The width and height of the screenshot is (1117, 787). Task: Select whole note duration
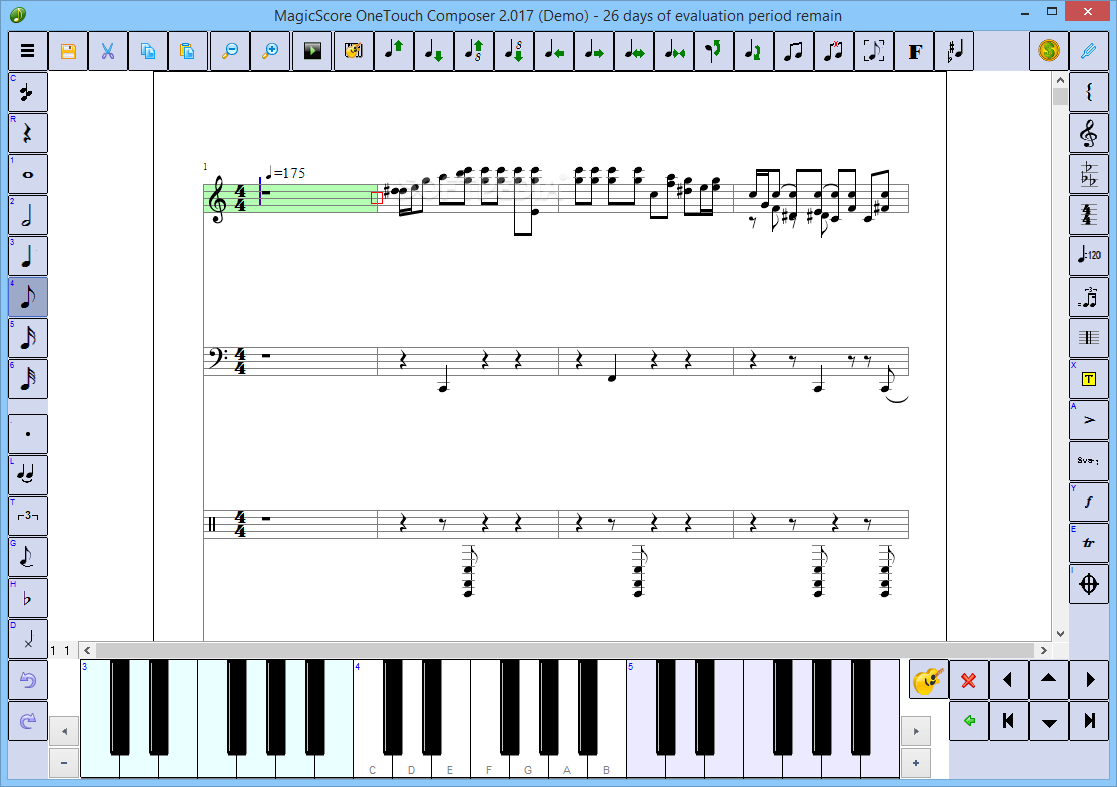coord(28,174)
